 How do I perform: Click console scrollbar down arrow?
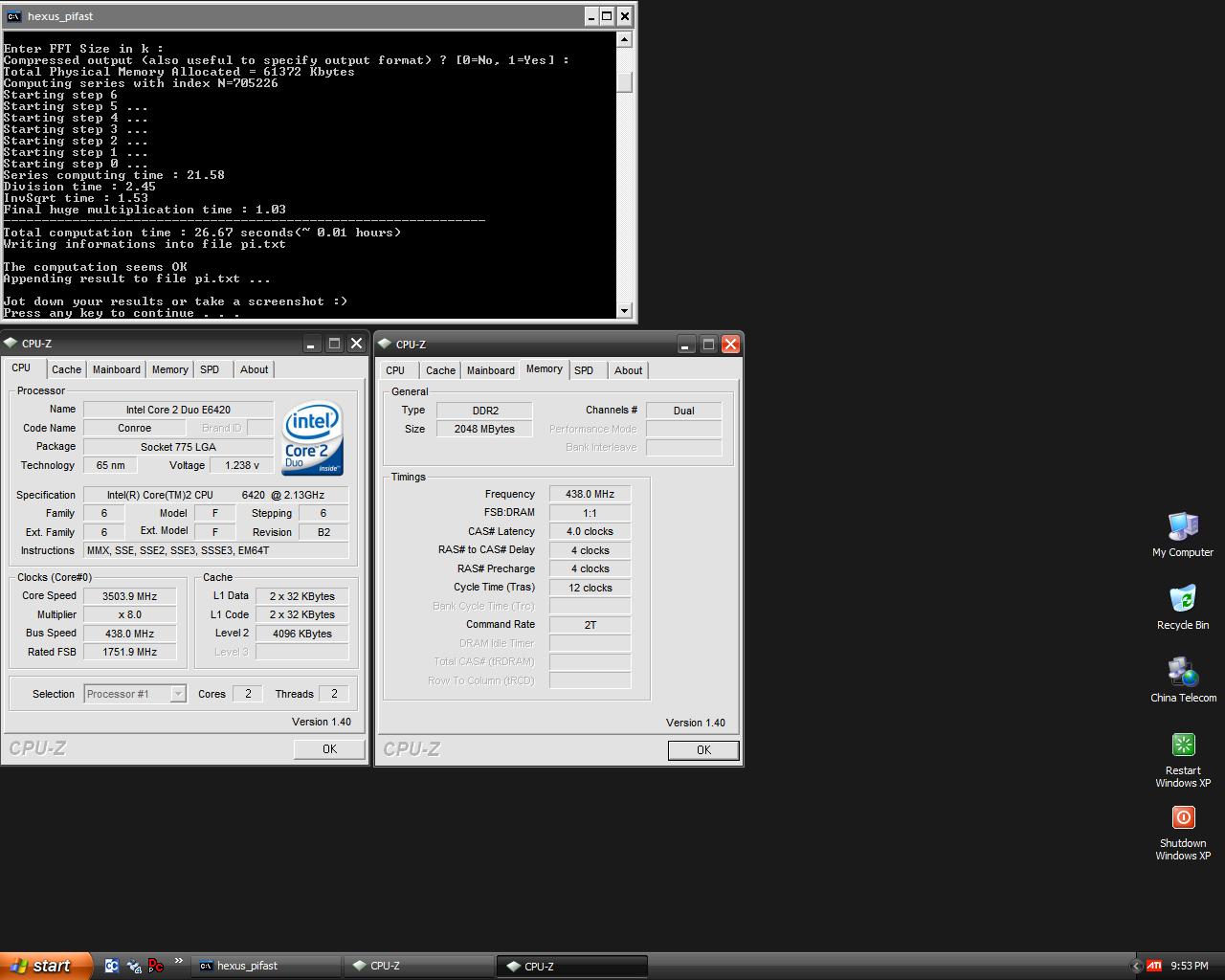pyautogui.click(x=625, y=310)
